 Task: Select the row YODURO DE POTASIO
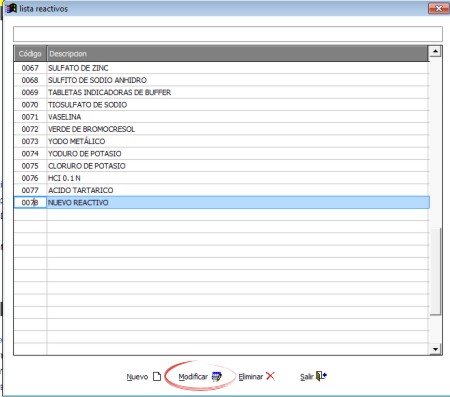click(222, 154)
